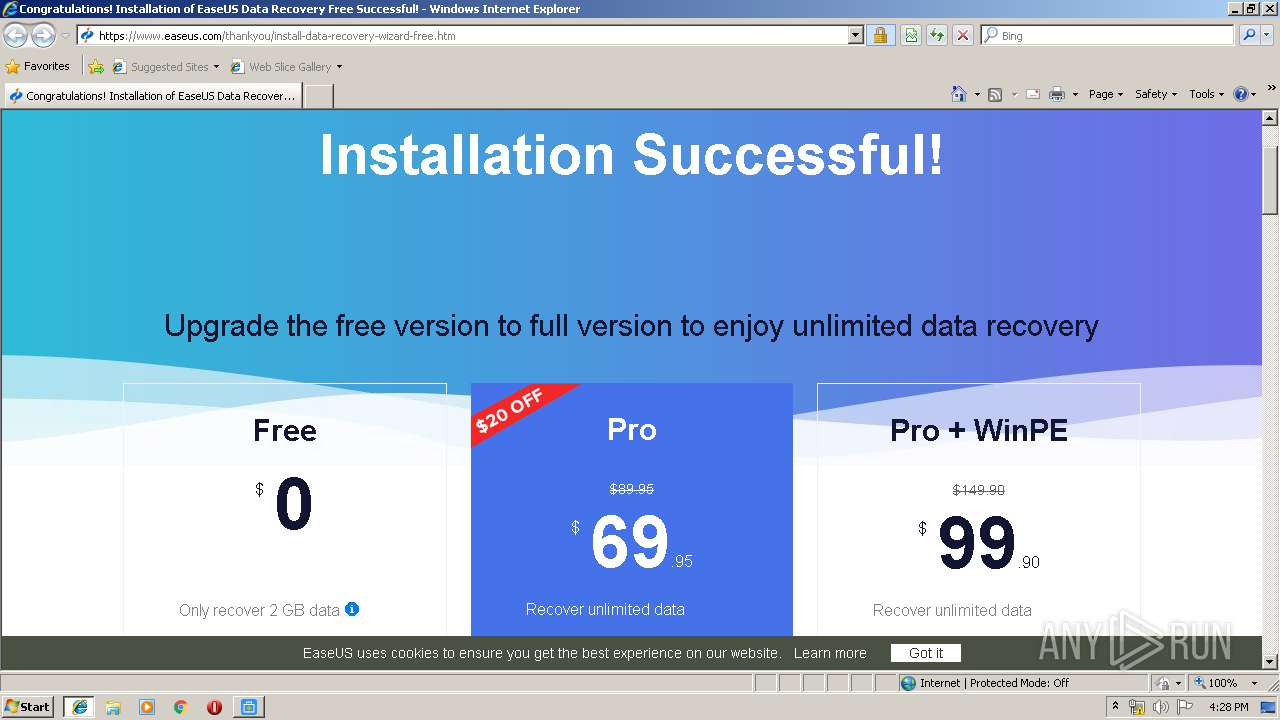This screenshot has width=1280, height=720.
Task: Click the info icon beside 2 GB data
Action: tap(352, 609)
